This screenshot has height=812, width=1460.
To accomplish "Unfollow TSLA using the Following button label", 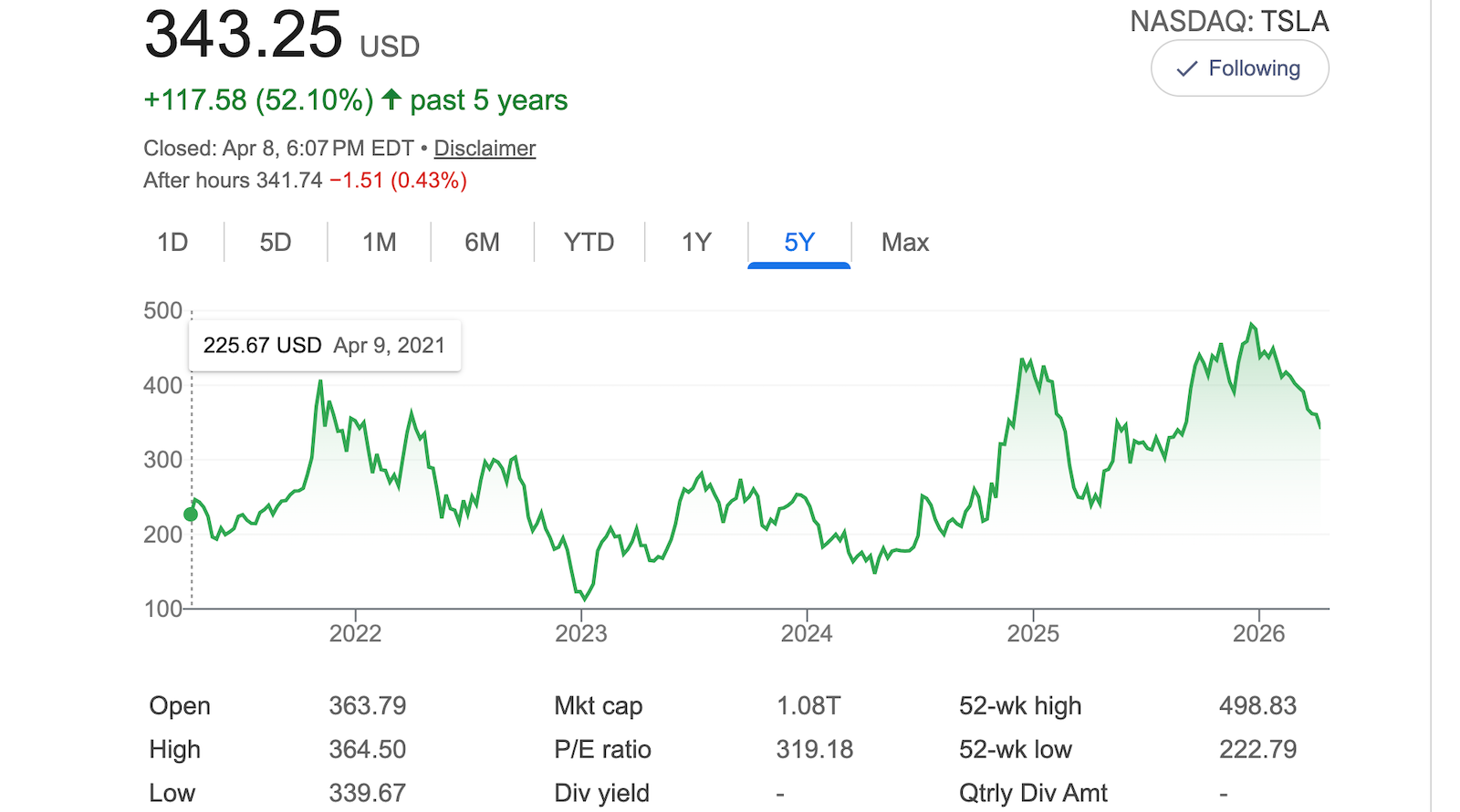I will coord(1254,68).
